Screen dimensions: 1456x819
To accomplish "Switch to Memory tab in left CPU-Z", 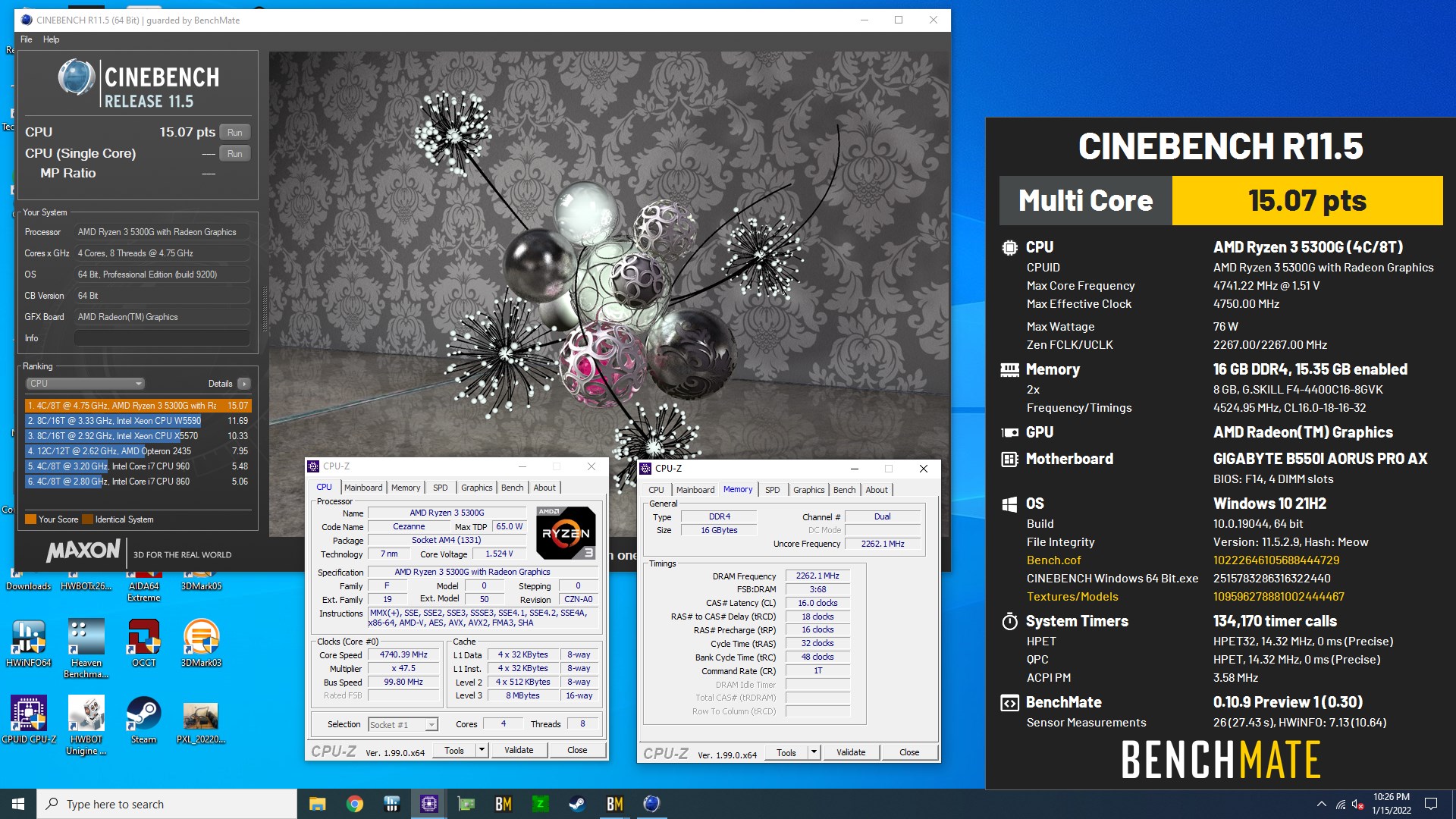I will tap(406, 488).
